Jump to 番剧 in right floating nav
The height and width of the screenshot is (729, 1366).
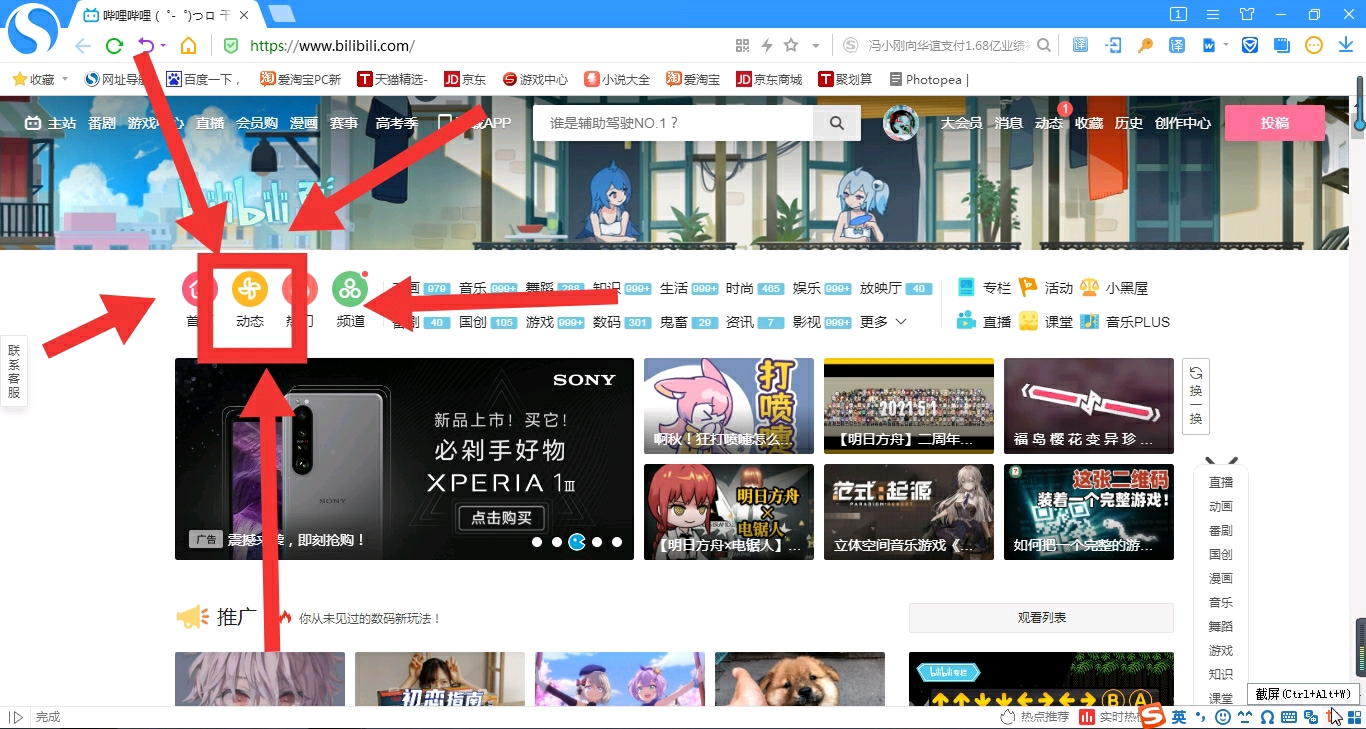(1220, 530)
